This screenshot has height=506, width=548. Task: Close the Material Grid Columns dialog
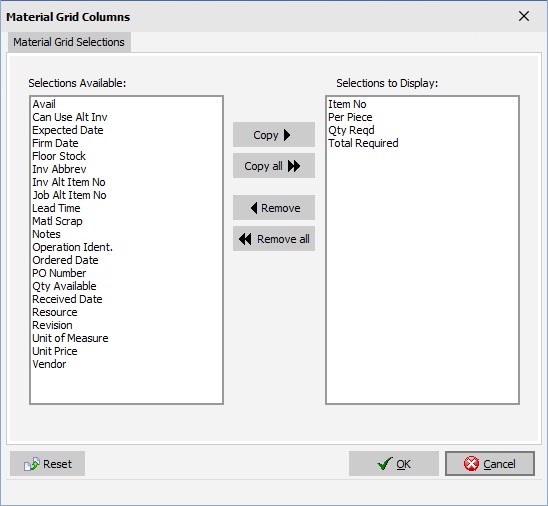coord(524,16)
